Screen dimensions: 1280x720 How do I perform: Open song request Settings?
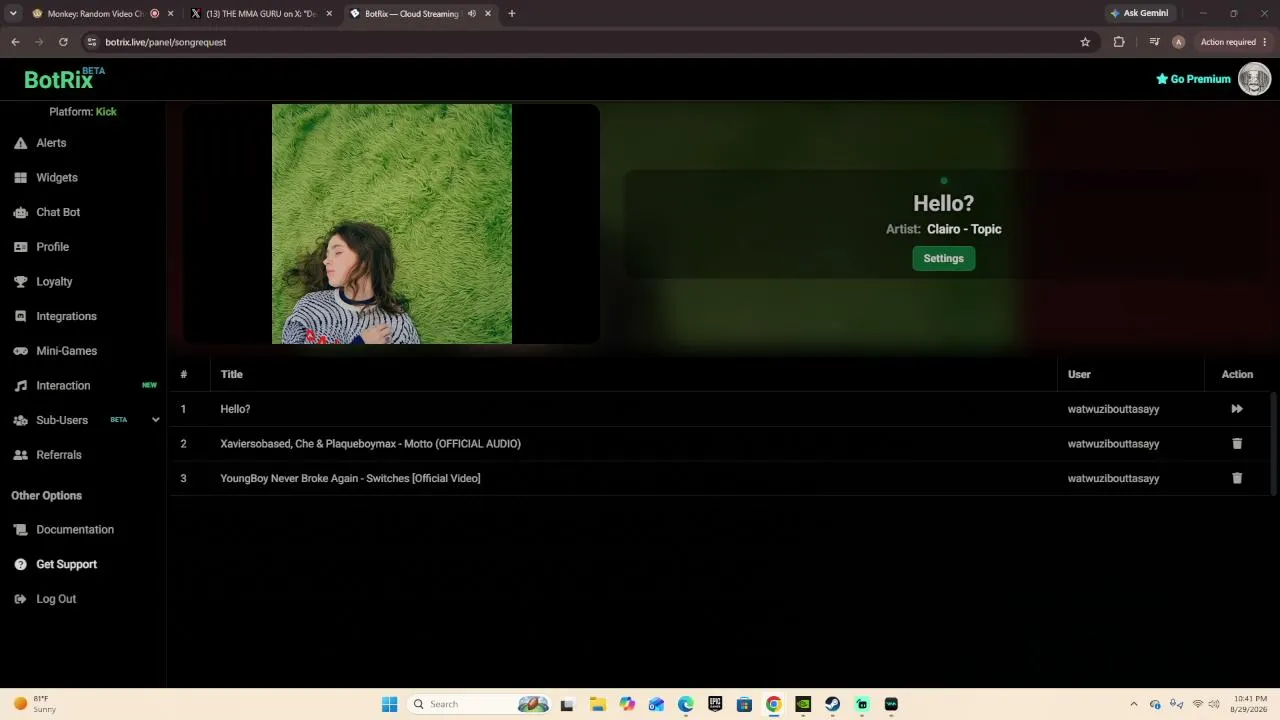[x=943, y=259]
